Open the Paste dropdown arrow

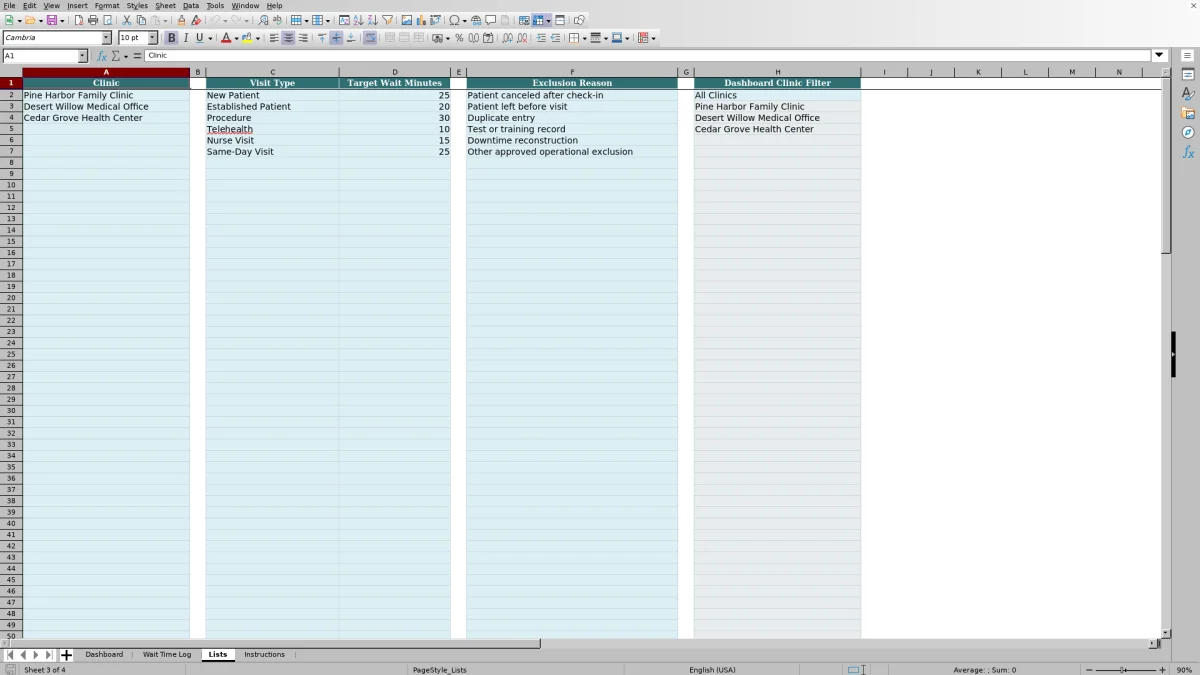tap(165, 20)
